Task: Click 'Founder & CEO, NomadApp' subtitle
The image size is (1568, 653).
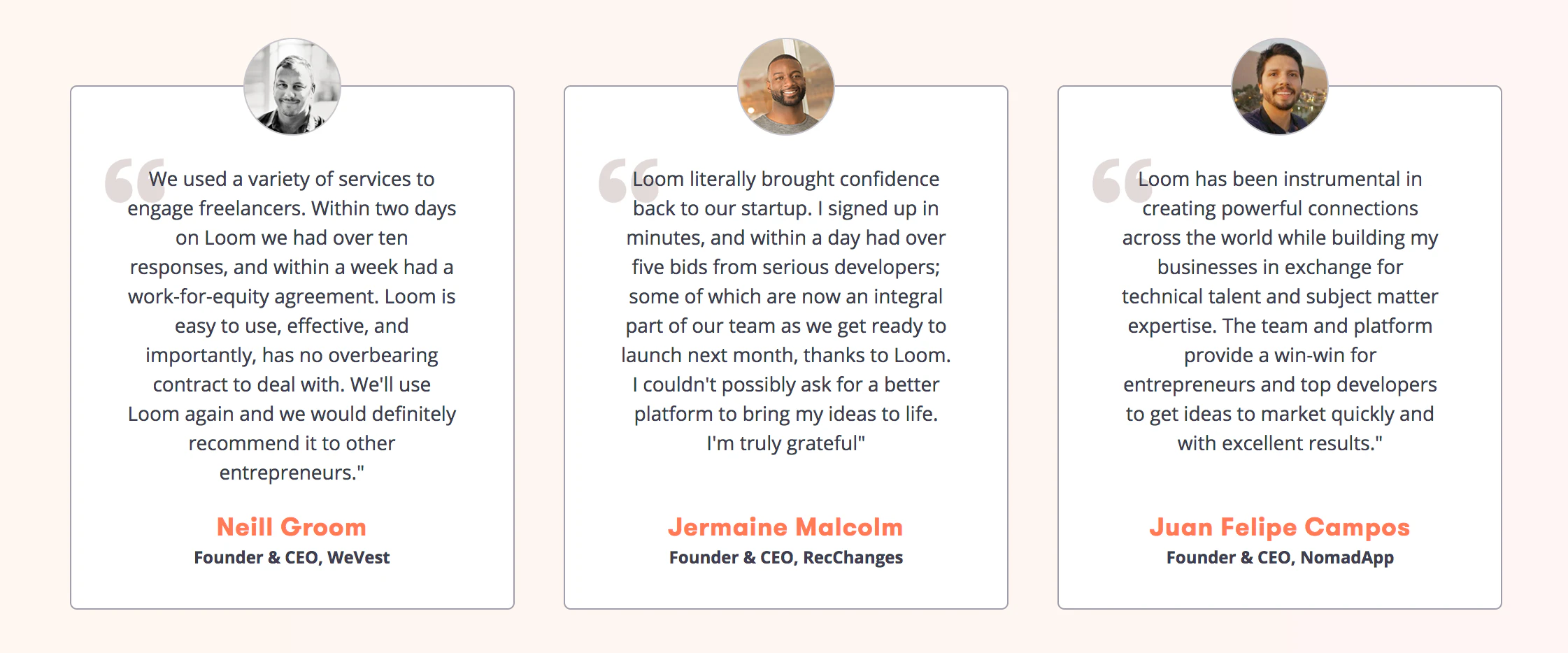Action: 1280,557
